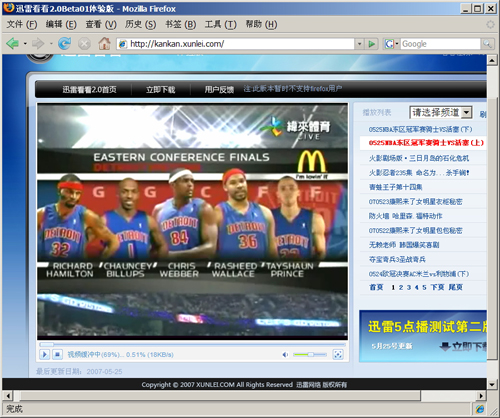Go to playlist page 5
This screenshot has height=418, width=500.
[424, 287]
